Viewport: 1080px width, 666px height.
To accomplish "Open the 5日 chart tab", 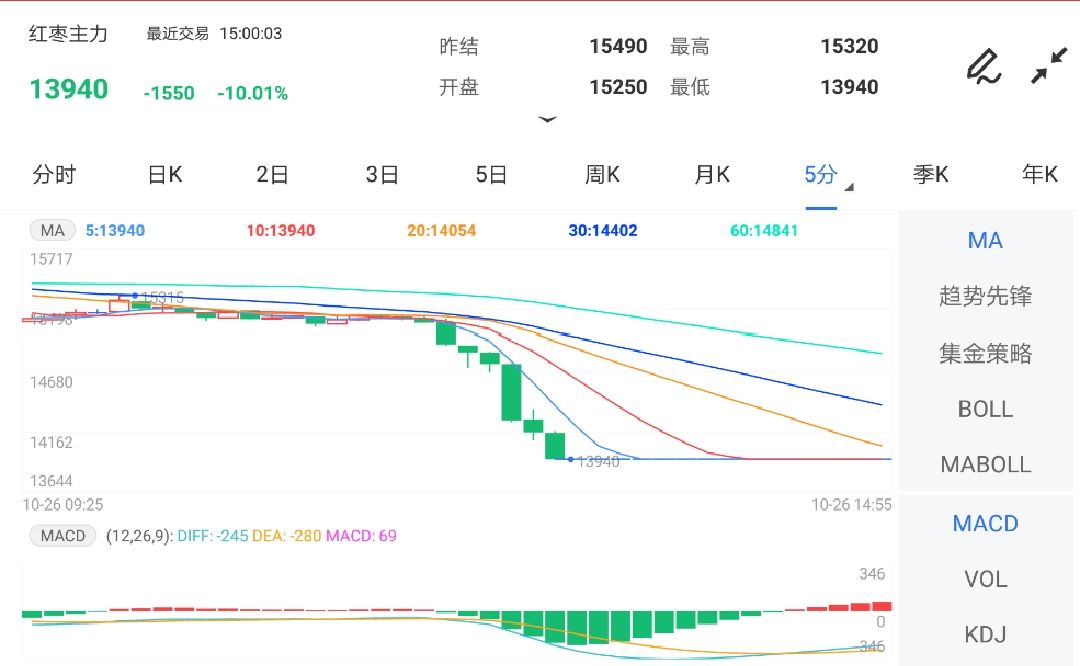I will (x=491, y=174).
